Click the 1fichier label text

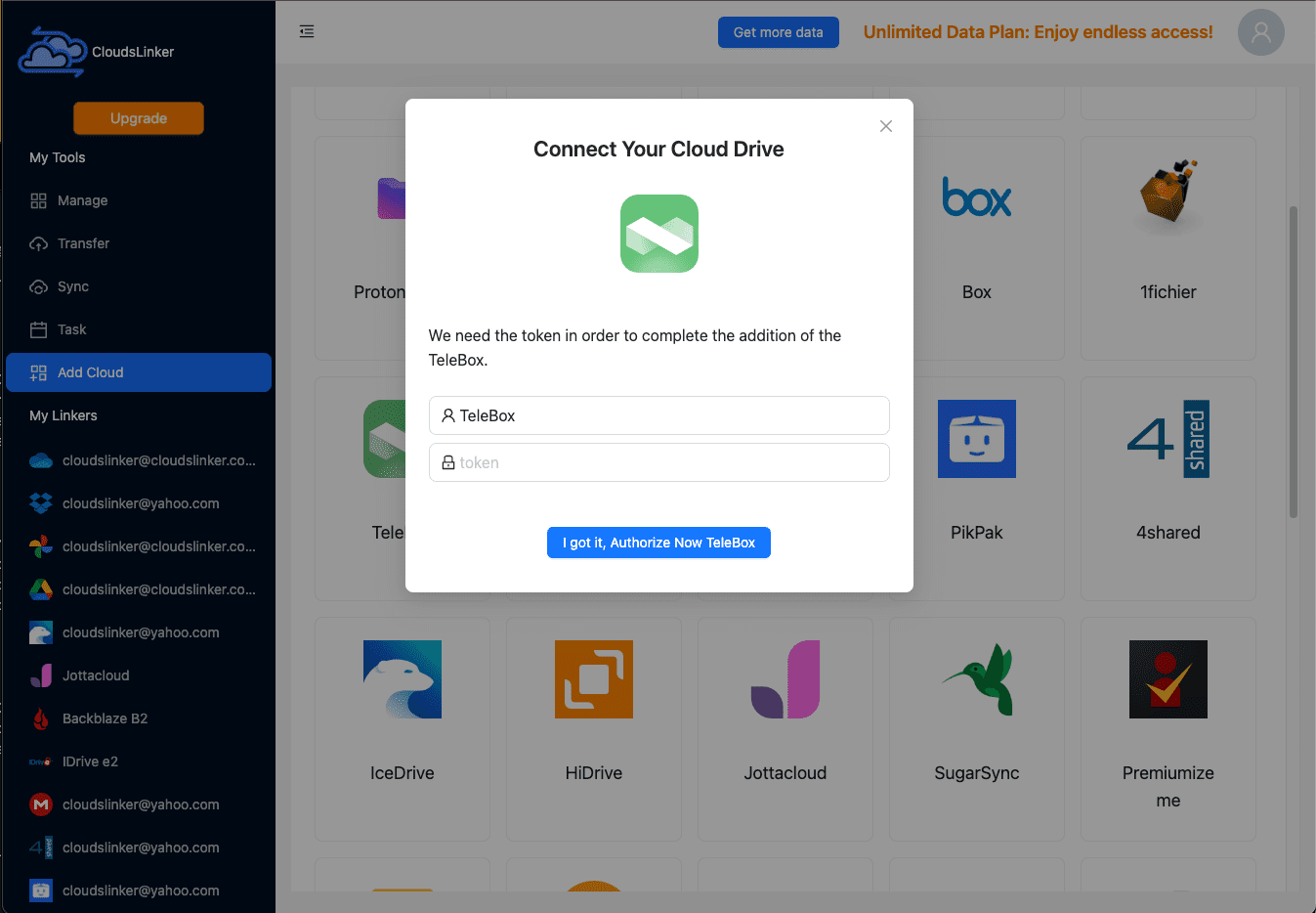(x=1168, y=292)
